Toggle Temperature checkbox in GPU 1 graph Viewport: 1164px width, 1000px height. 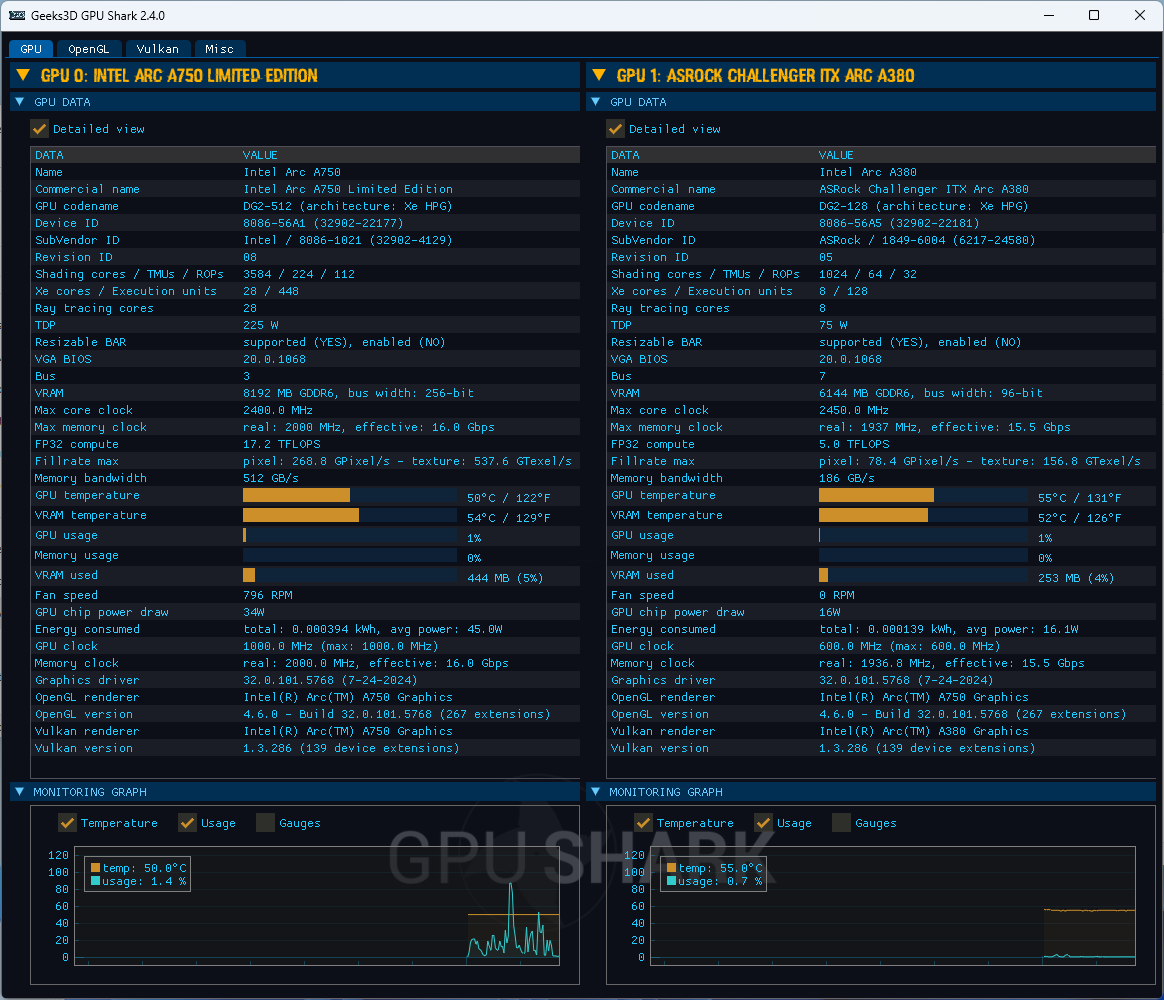[644, 823]
